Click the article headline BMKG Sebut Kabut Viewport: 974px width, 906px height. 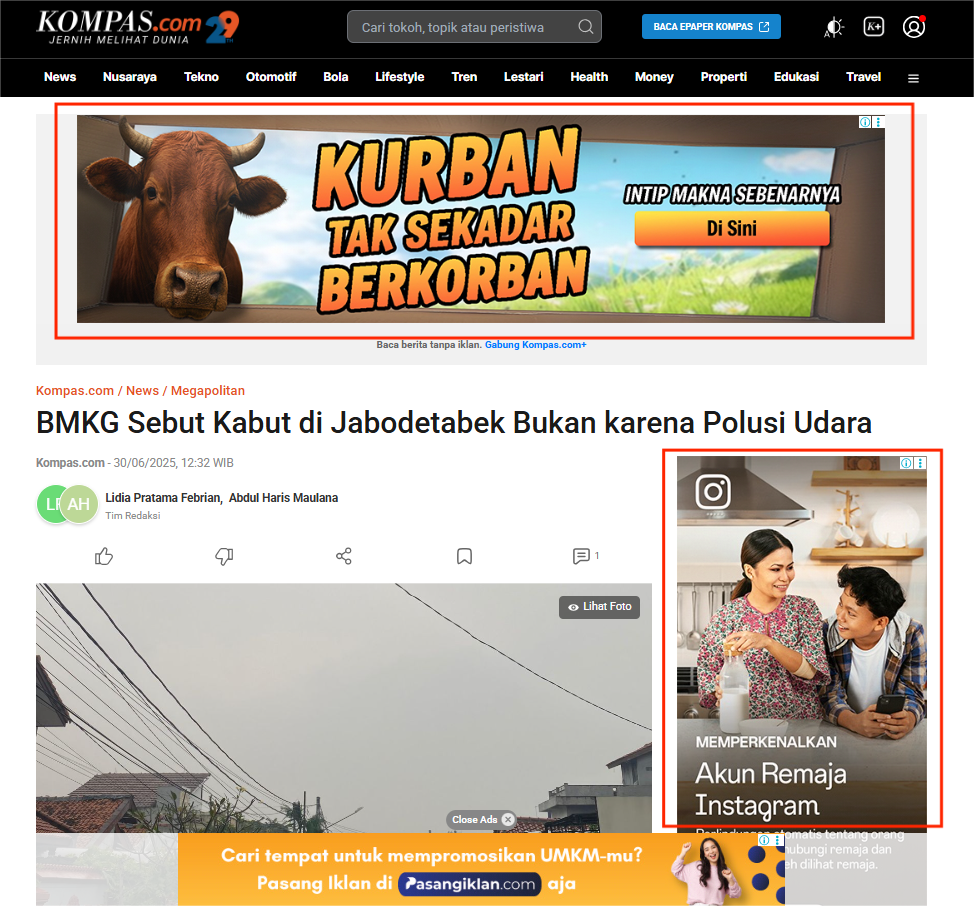[x=454, y=423]
